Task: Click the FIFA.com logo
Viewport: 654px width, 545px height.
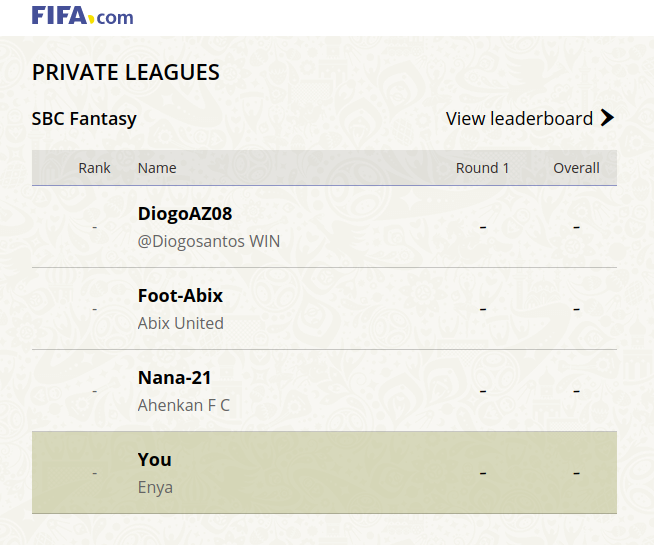Action: click(82, 16)
